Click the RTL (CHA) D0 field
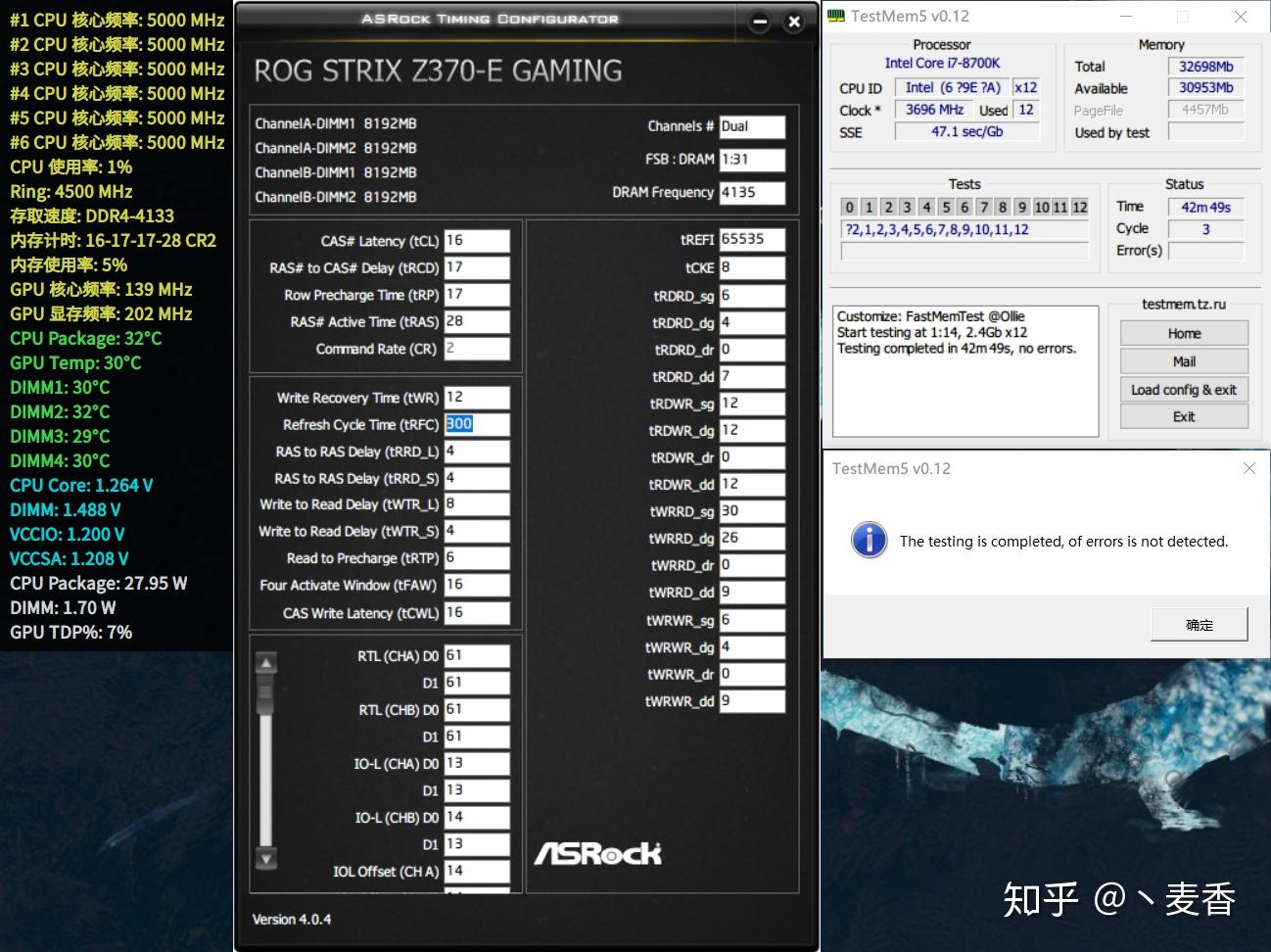The image size is (1271, 952). [x=477, y=656]
